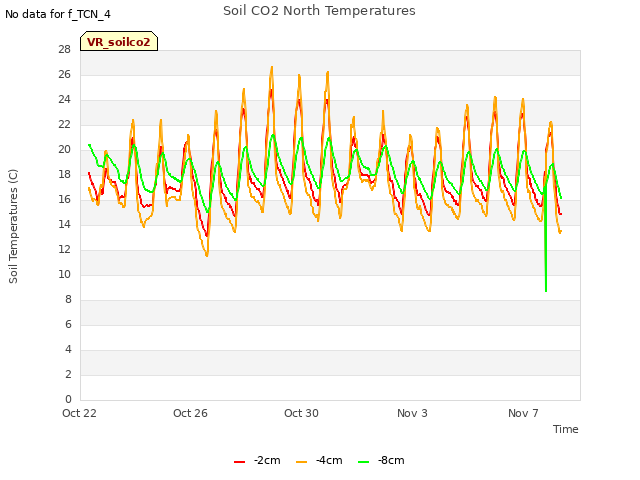
Task: Click the Soil Temperatures (C) axis label
Action: 13,226
